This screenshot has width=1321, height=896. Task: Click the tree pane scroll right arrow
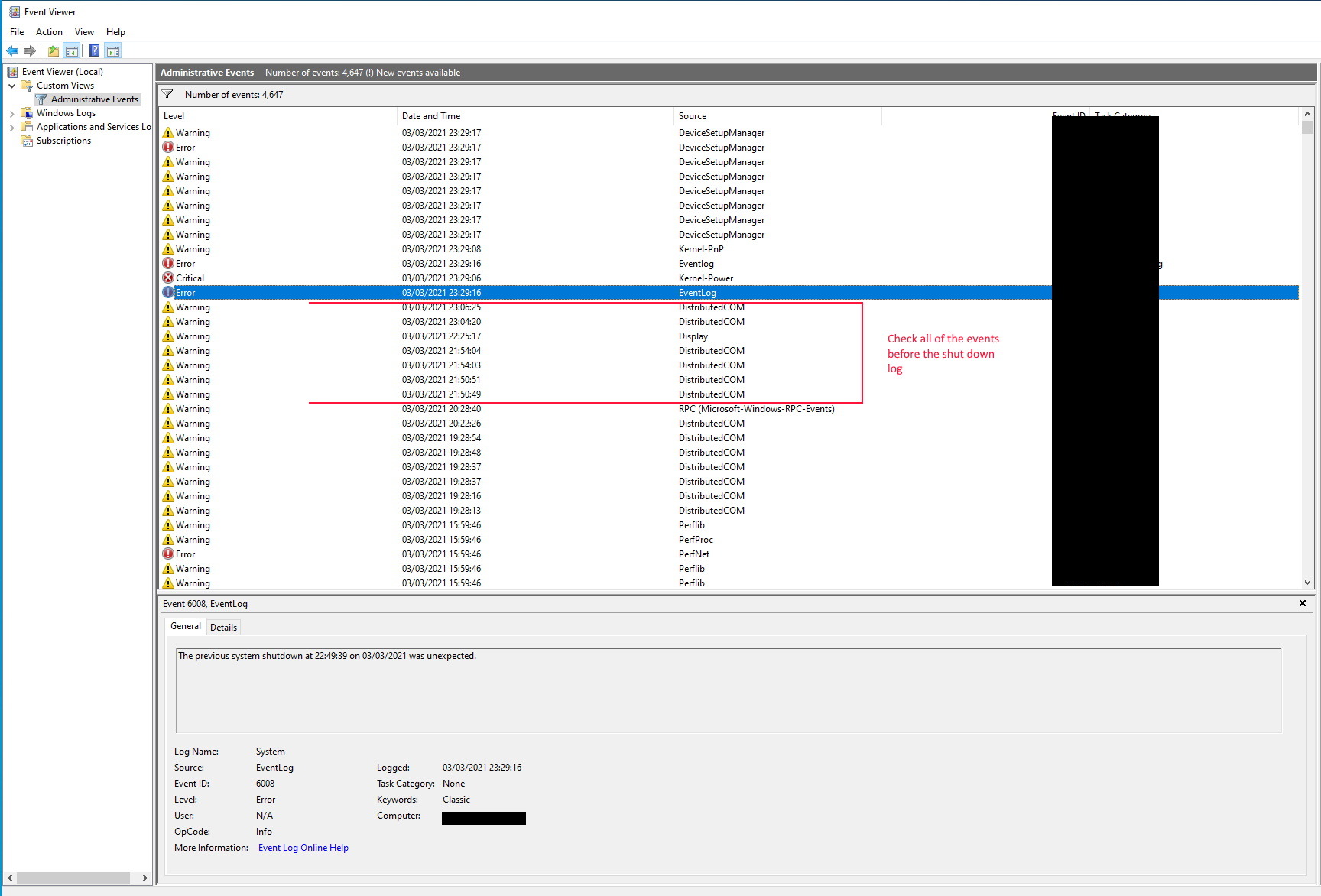pos(145,878)
